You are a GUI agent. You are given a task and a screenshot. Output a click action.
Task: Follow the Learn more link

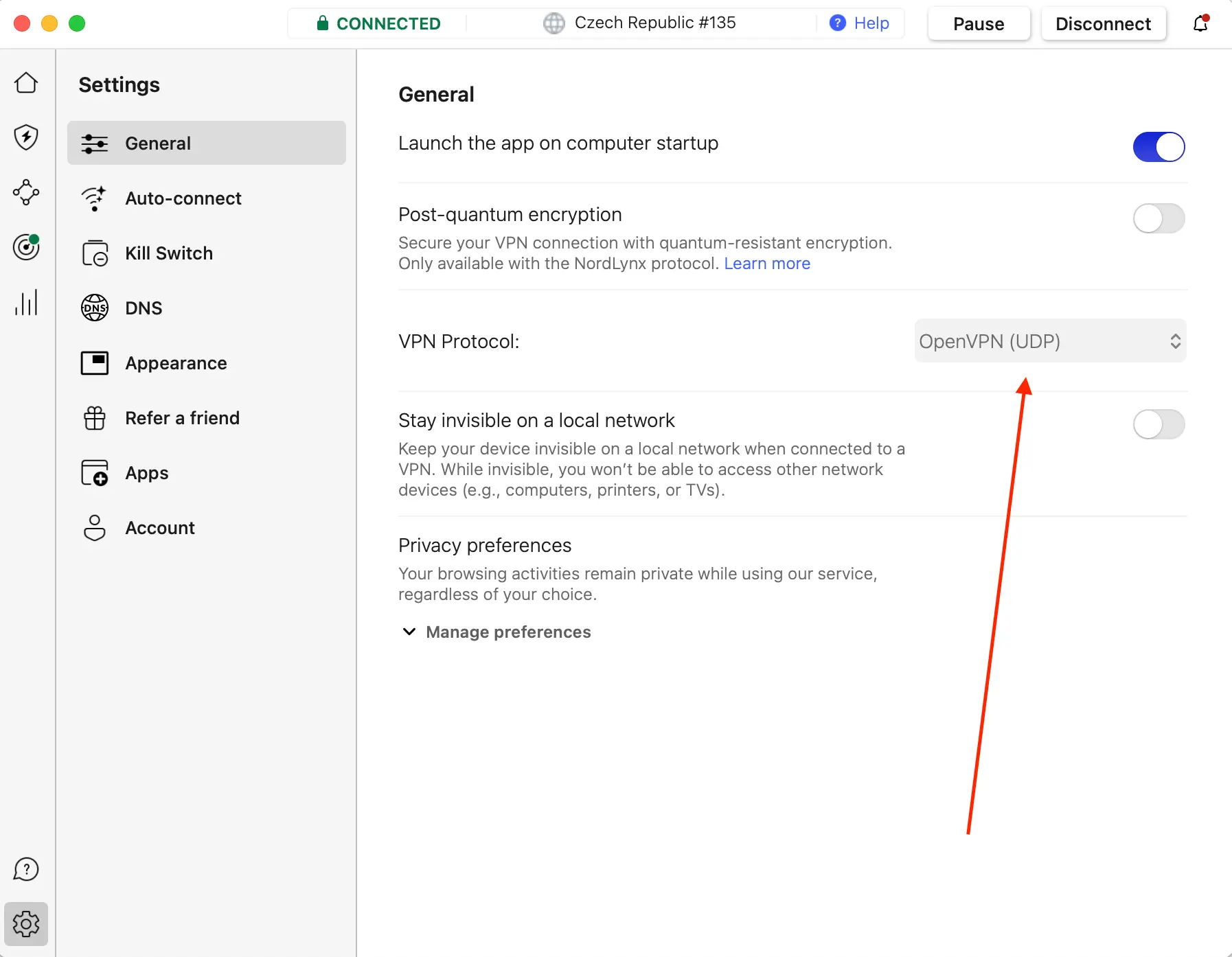(767, 264)
